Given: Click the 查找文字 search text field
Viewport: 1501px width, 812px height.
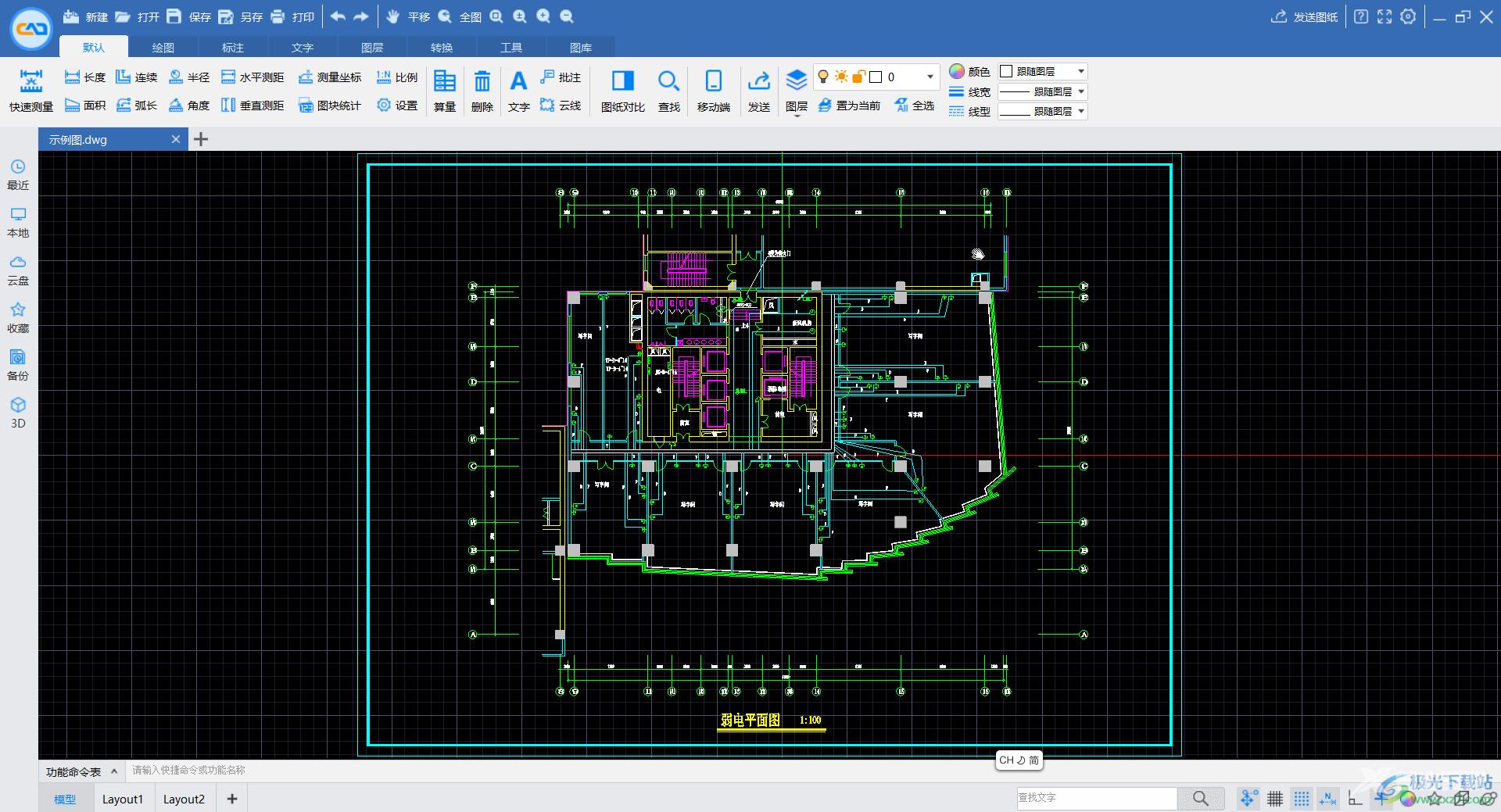Looking at the screenshot, I should (x=1097, y=798).
